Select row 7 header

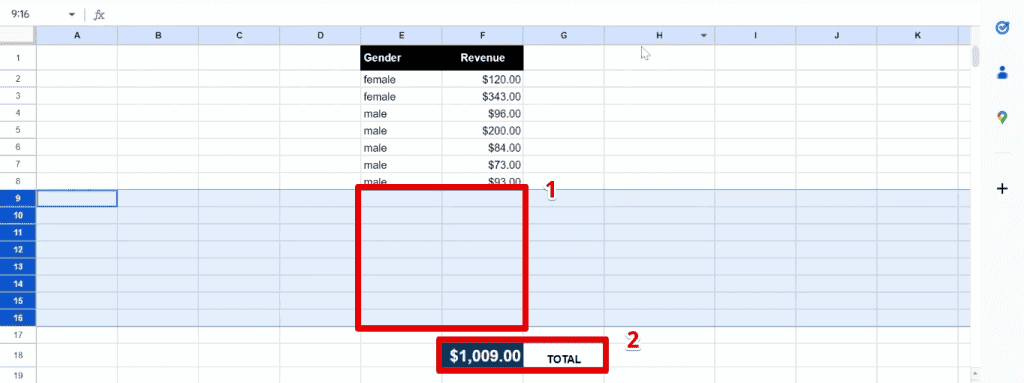coord(18,164)
